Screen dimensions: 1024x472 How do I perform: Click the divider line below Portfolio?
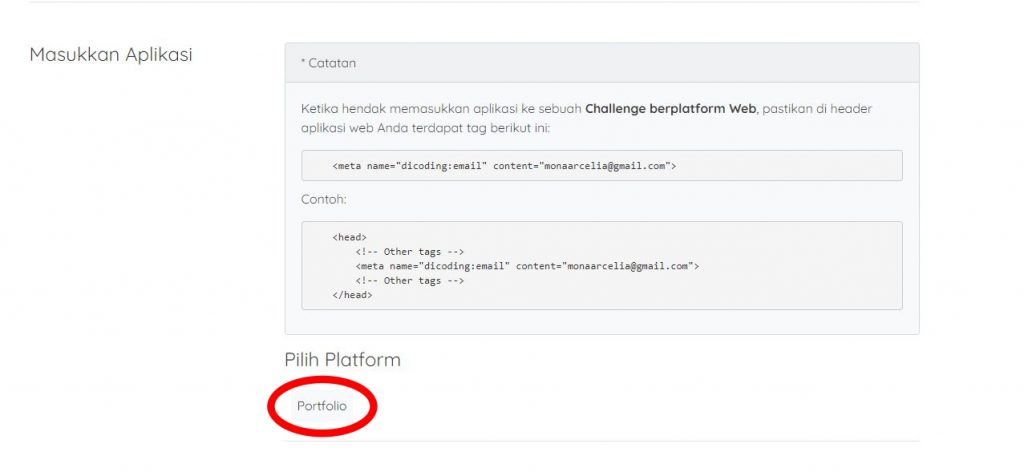(x=601, y=441)
